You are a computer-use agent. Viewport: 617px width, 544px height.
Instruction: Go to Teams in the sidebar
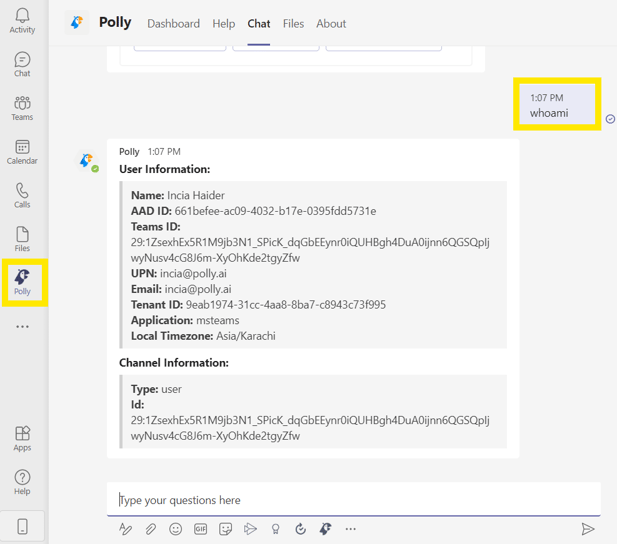pyautogui.click(x=22, y=108)
